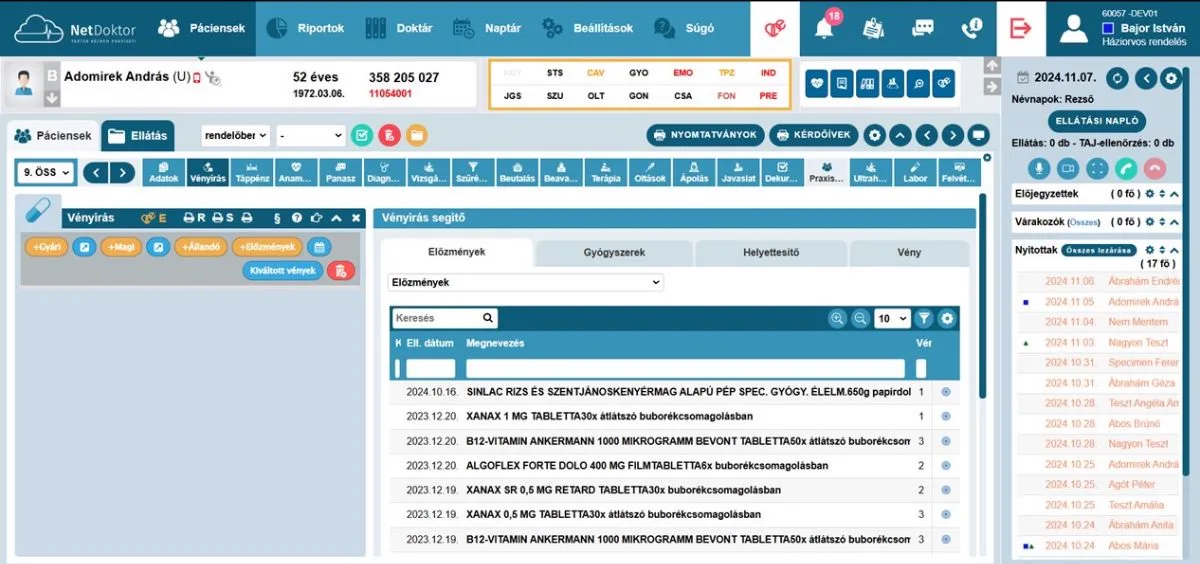
Task: Open the phone info icon in header
Action: (971, 28)
